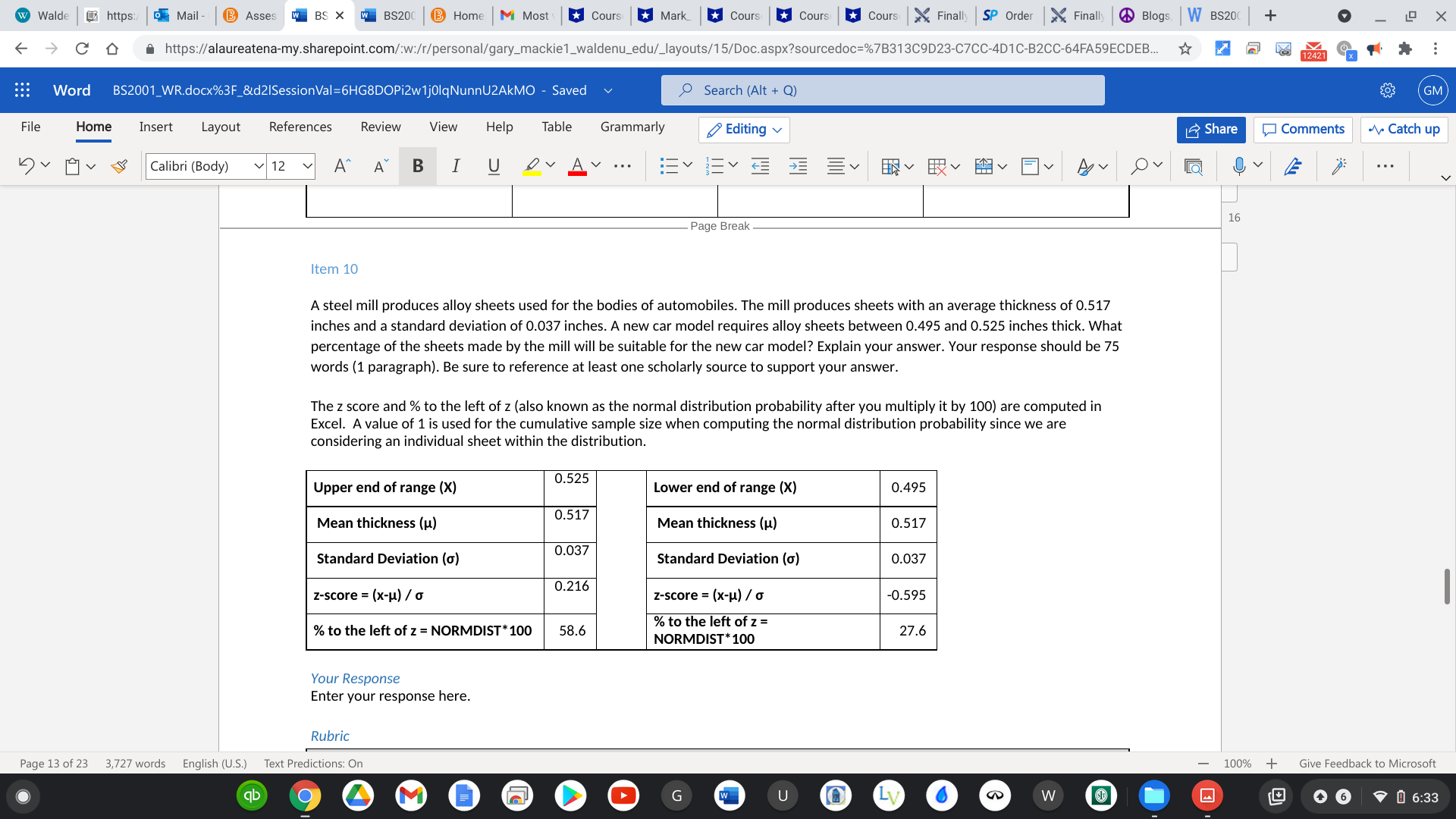Screen dimensions: 1456x819
Task: Open the Word settings gear
Action: [x=1387, y=90]
